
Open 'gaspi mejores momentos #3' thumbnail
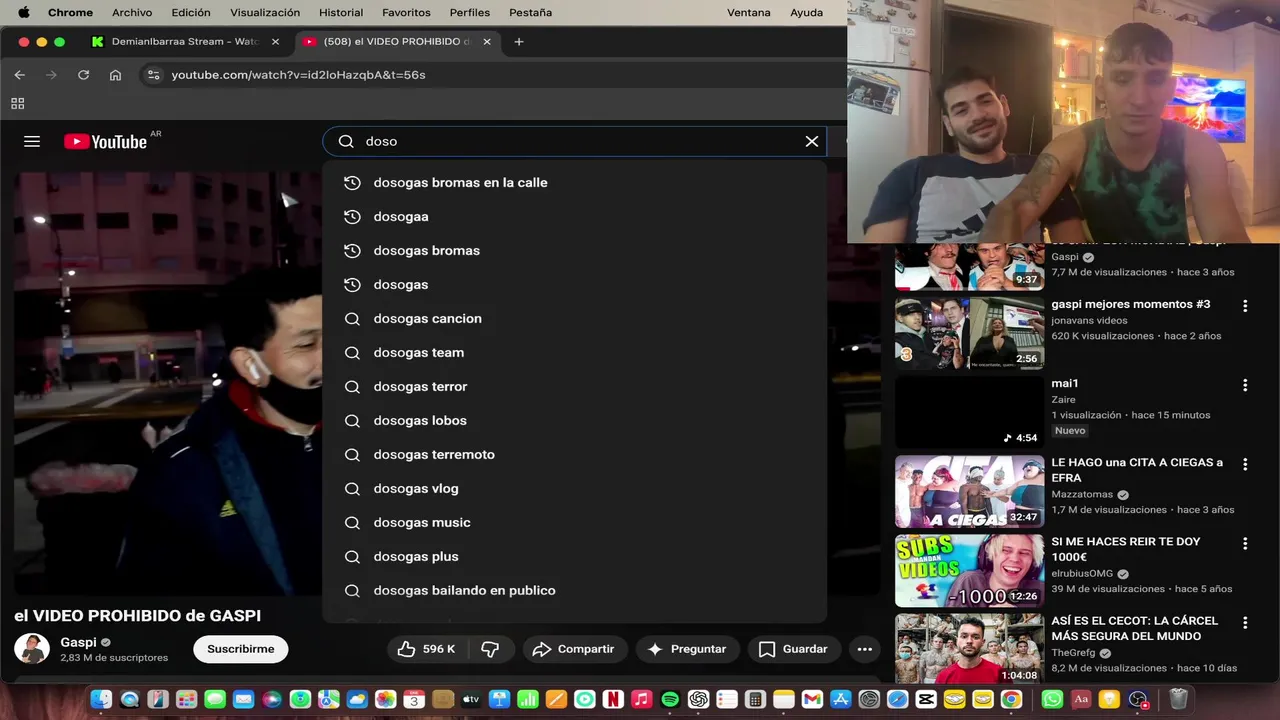tap(969, 333)
